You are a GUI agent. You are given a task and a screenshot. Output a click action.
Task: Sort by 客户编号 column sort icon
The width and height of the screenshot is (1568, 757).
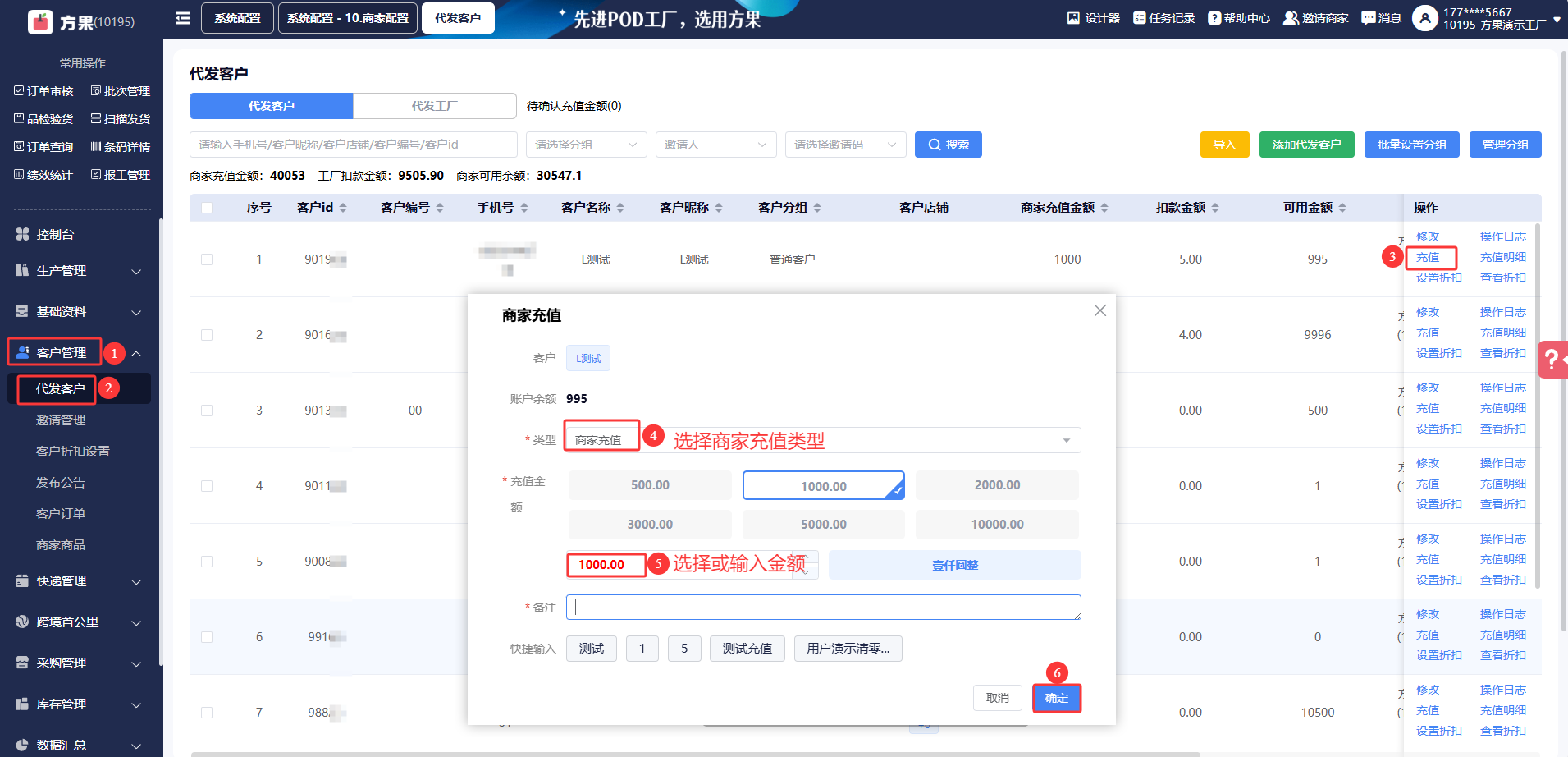click(440, 208)
